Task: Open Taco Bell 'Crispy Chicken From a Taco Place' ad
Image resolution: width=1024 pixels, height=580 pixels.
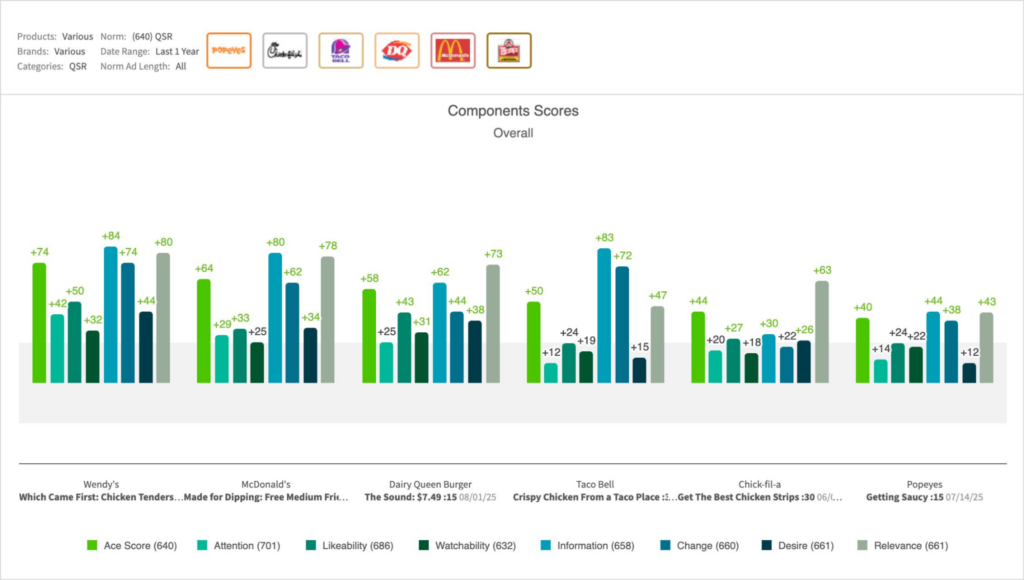Action: [595, 497]
